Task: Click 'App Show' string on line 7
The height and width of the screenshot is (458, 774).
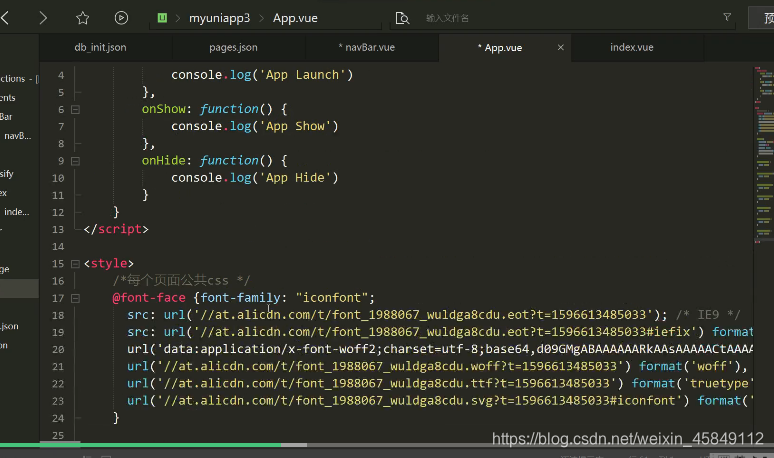Action: pyautogui.click(x=295, y=126)
